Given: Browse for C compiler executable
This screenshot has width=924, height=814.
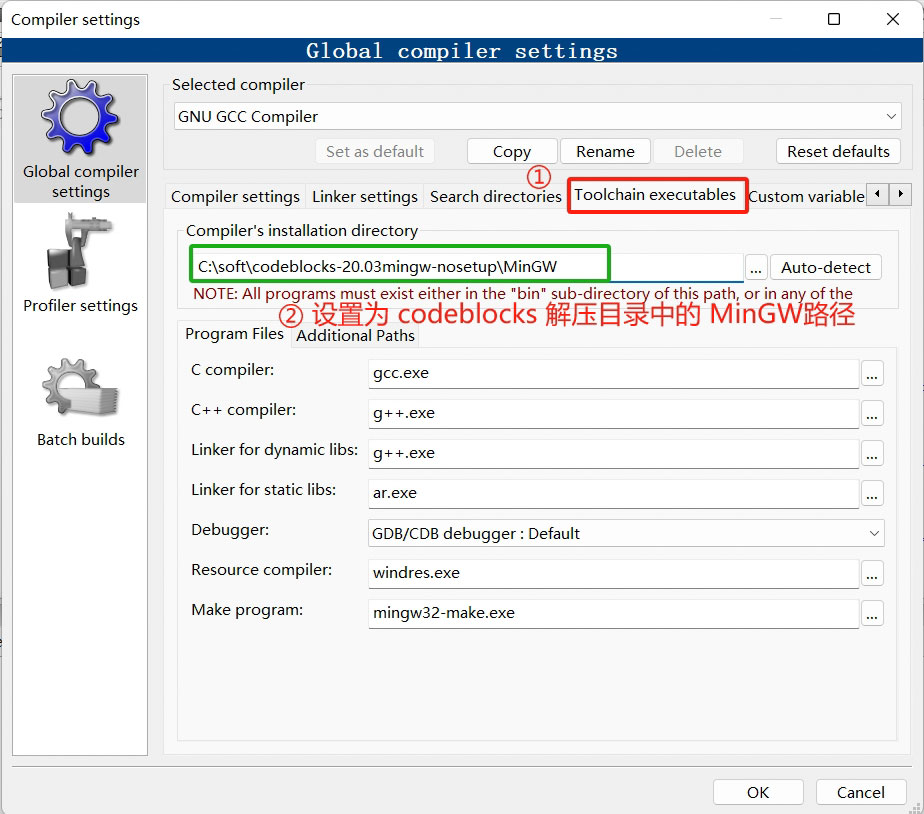Looking at the screenshot, I should 872,374.
